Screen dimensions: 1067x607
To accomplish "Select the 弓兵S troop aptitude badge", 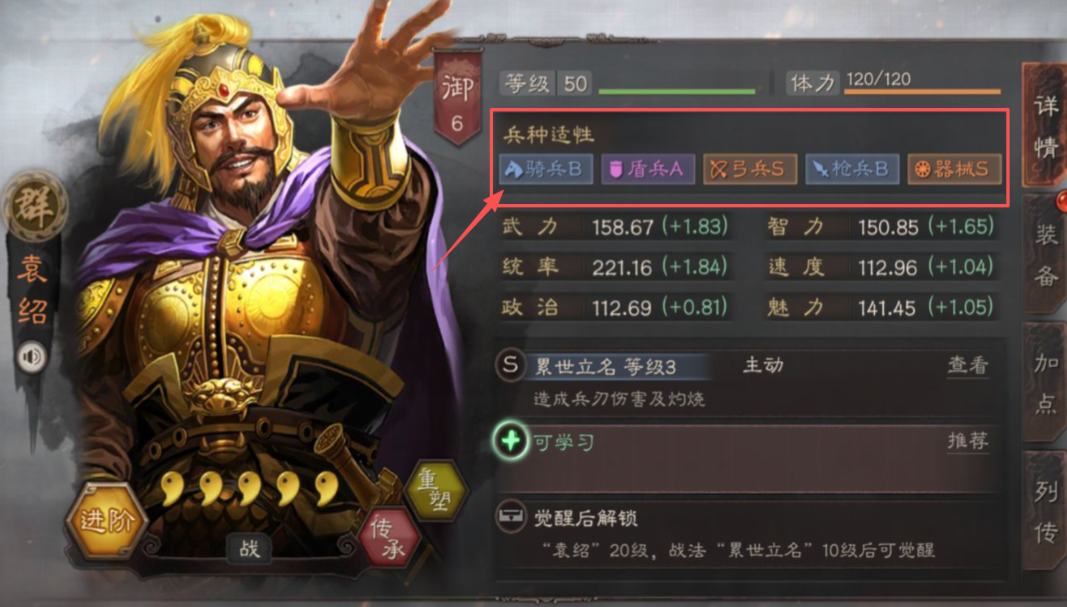I will pos(750,169).
